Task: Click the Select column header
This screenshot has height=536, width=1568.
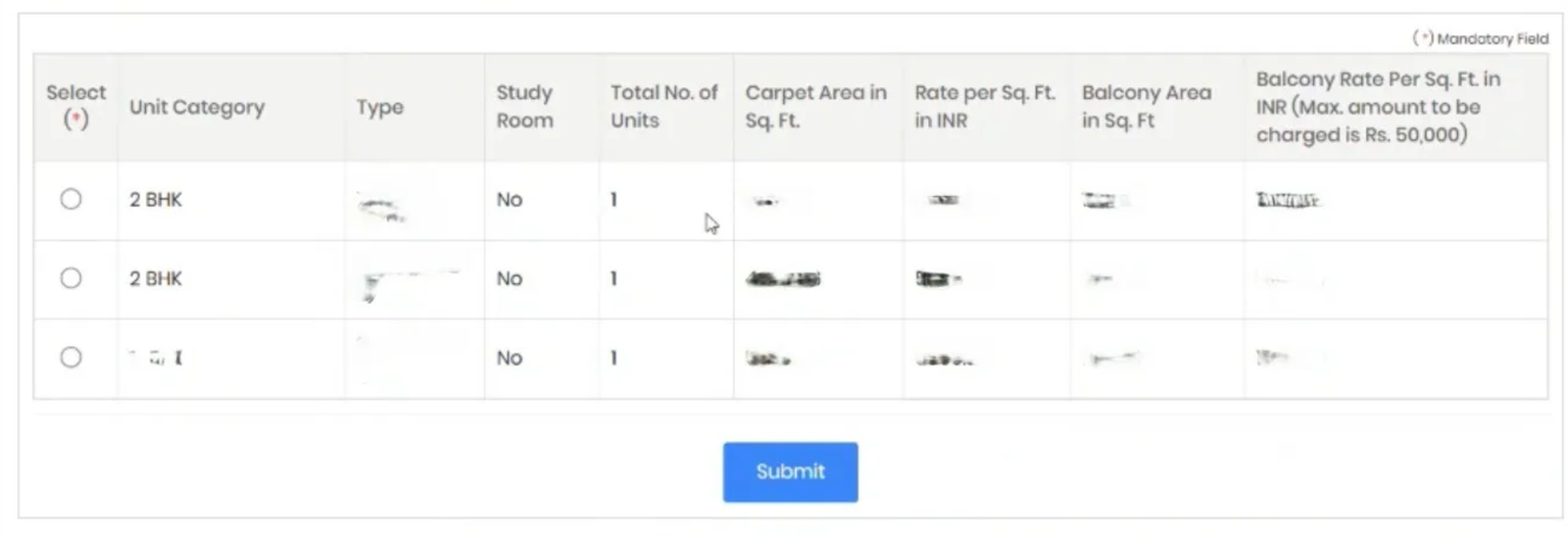Action: click(x=75, y=106)
